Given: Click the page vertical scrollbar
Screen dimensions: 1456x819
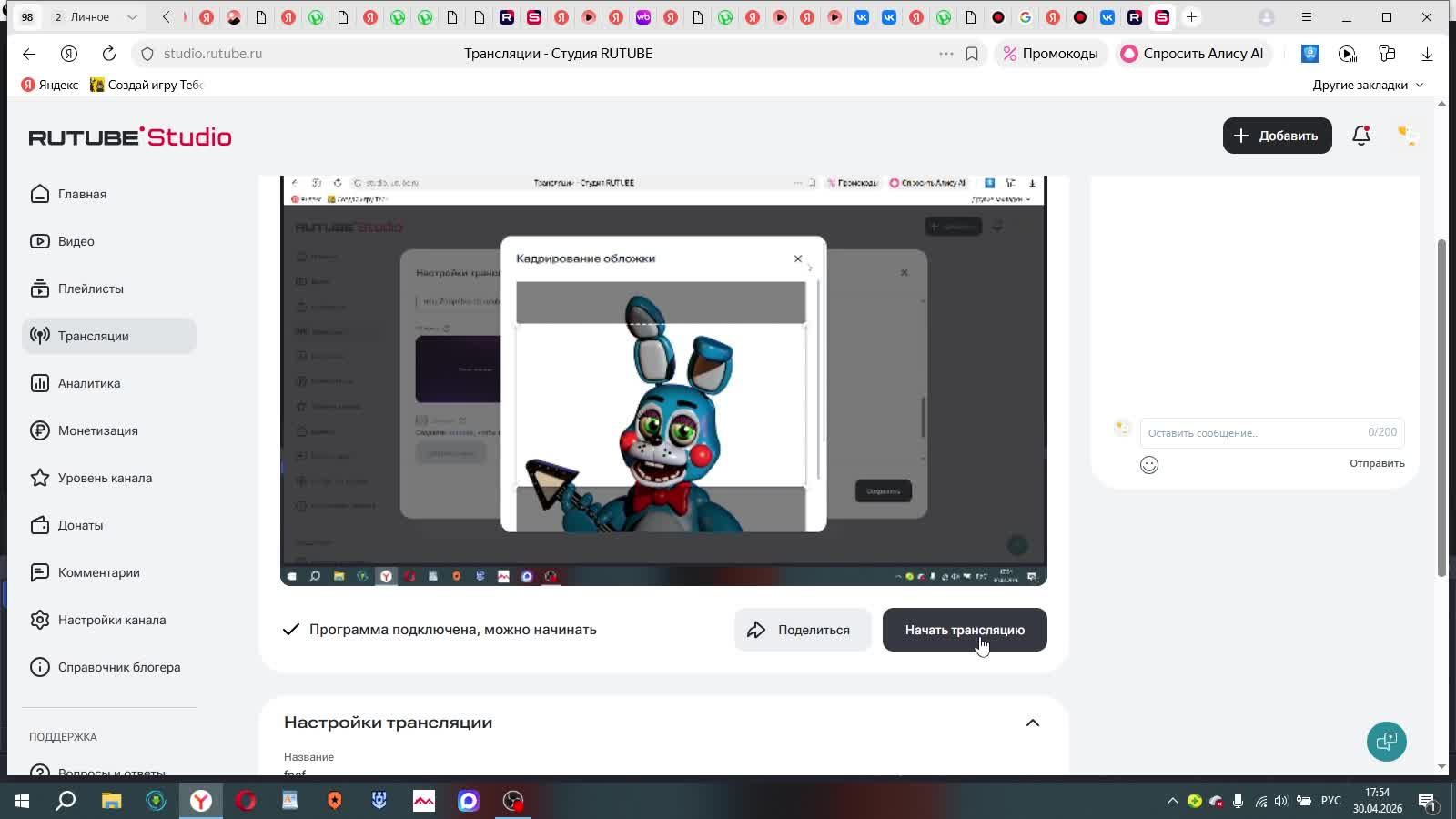Looking at the screenshot, I should point(1441,408).
